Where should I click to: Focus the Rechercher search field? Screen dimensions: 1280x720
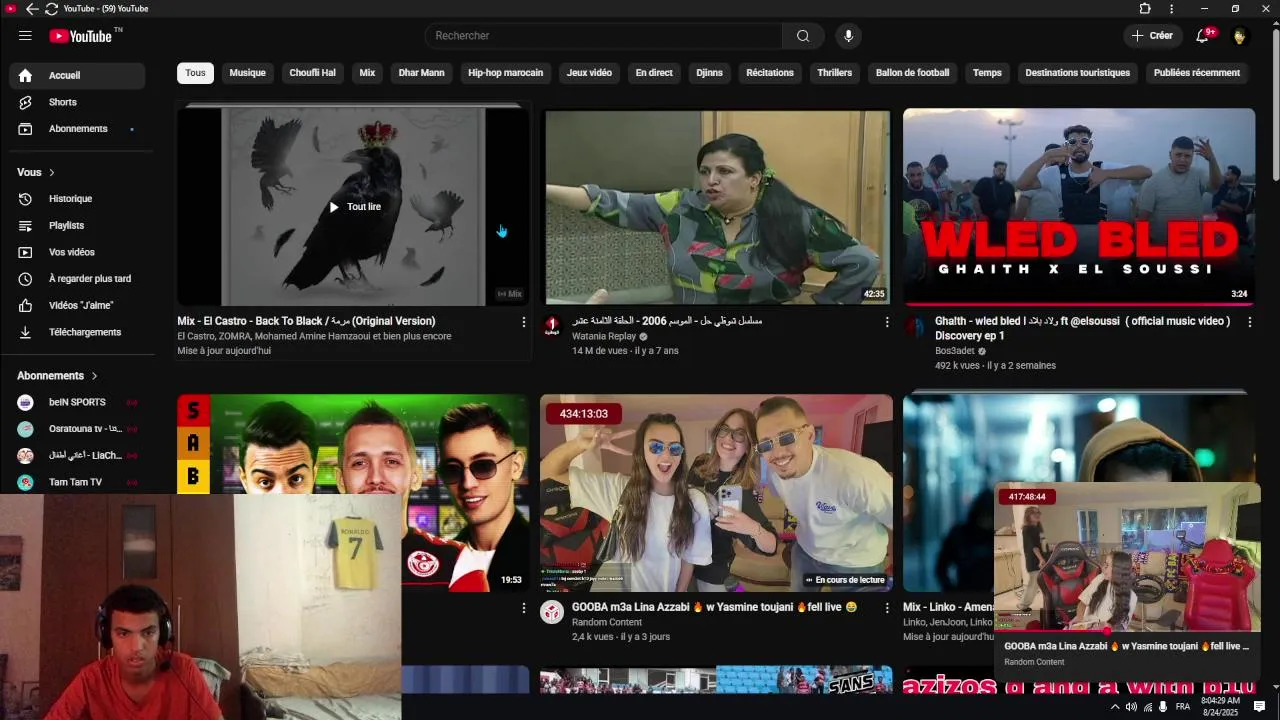point(603,36)
